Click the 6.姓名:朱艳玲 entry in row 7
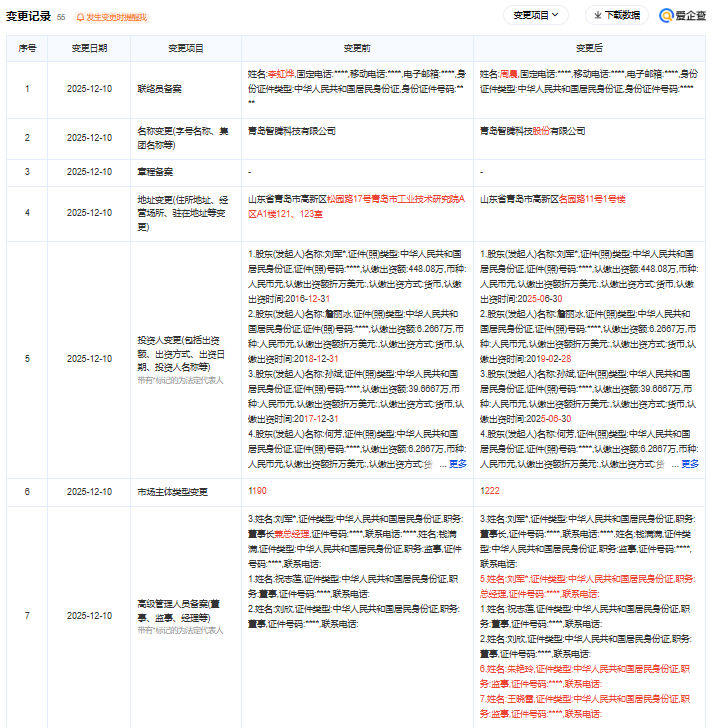This screenshot has width=714, height=728. (585, 676)
